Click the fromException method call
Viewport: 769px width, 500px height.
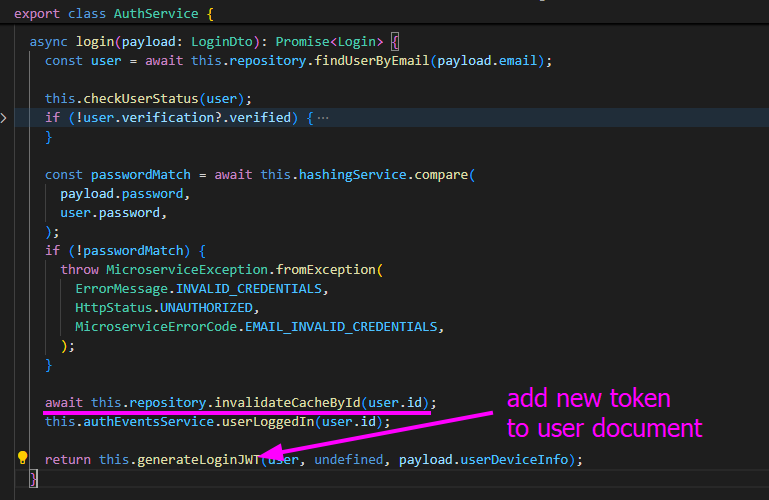[325, 270]
